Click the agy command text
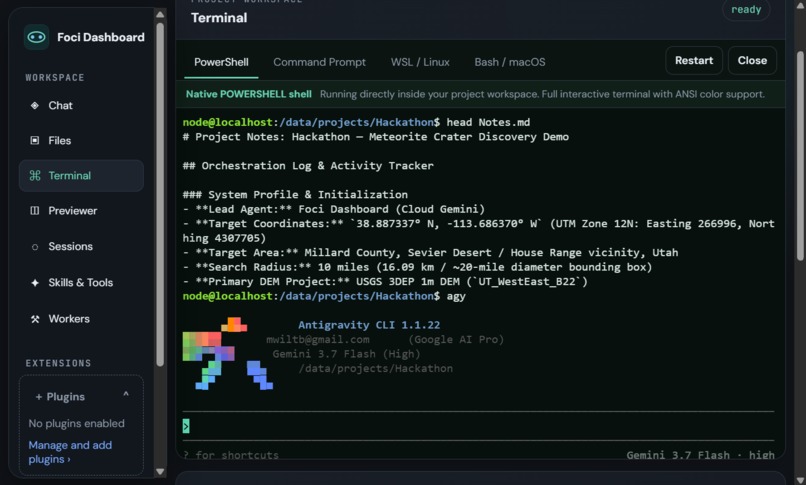 456,296
